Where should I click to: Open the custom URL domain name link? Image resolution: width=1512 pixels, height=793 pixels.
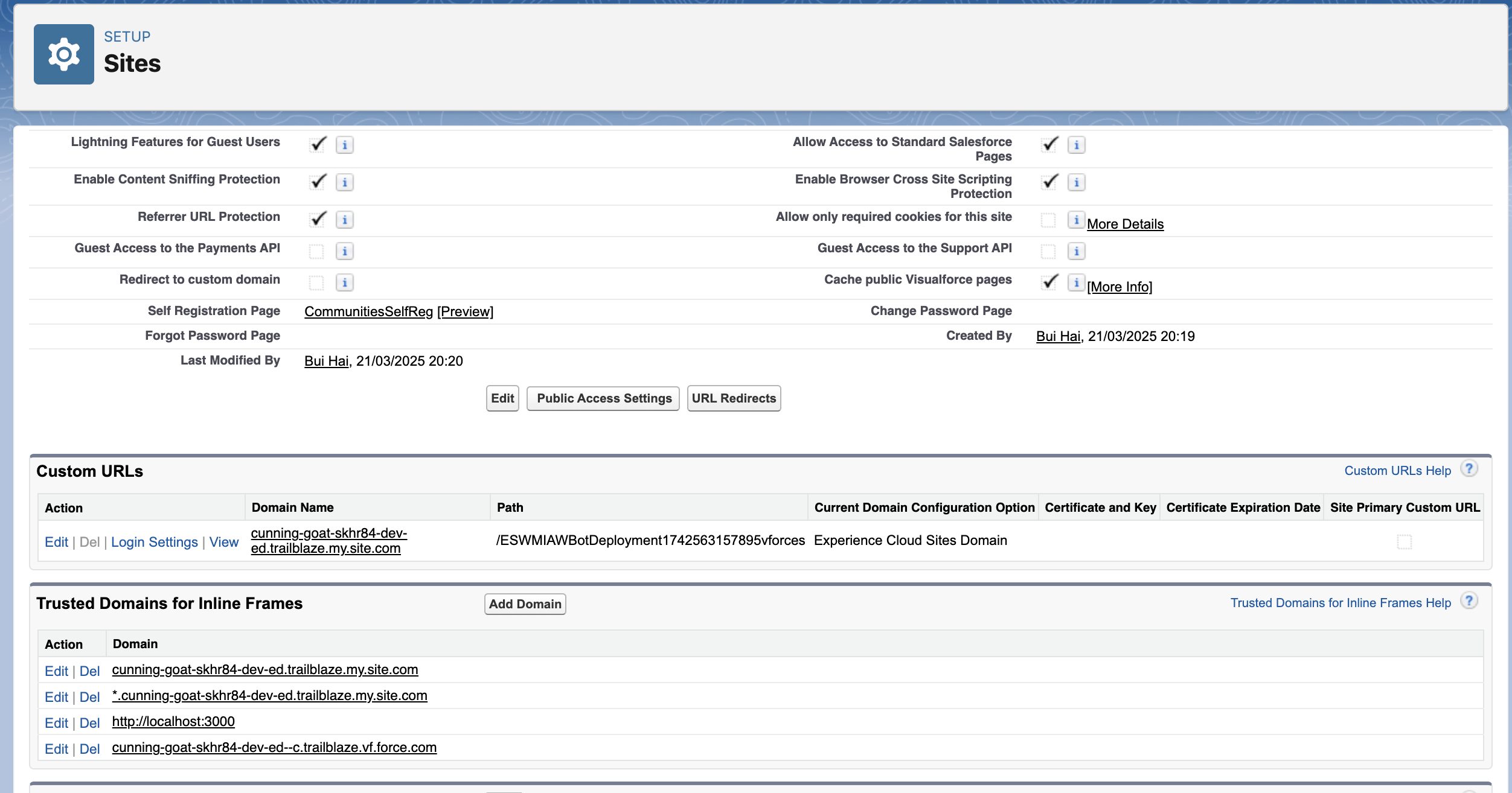329,541
